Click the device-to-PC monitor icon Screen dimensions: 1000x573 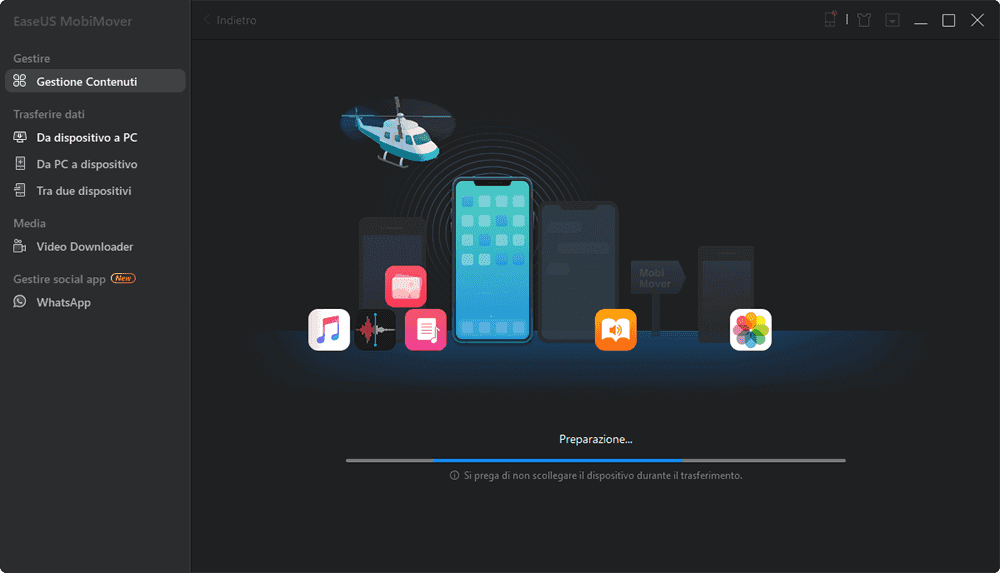click(20, 137)
